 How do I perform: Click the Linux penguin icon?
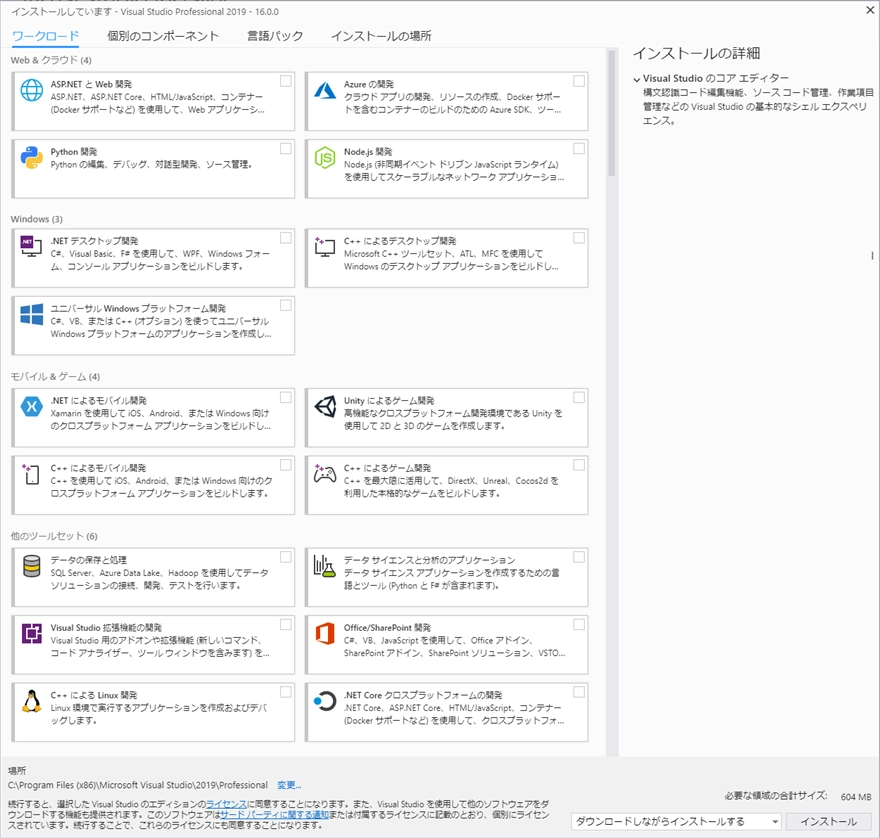31,701
